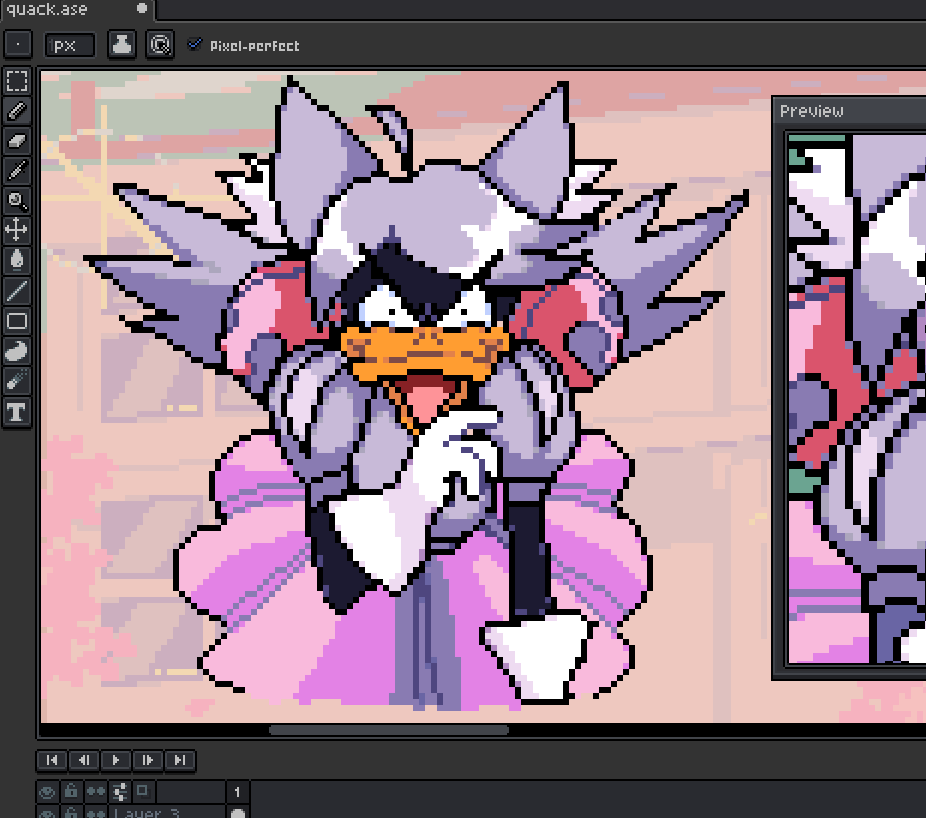Open the brush dynamics button
The height and width of the screenshot is (818, 926).
(159, 45)
